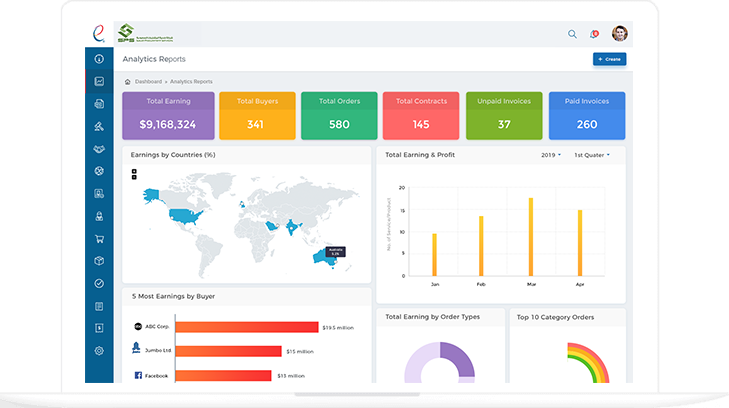
Task: Zoom in on the countries map
Action: coord(134,171)
